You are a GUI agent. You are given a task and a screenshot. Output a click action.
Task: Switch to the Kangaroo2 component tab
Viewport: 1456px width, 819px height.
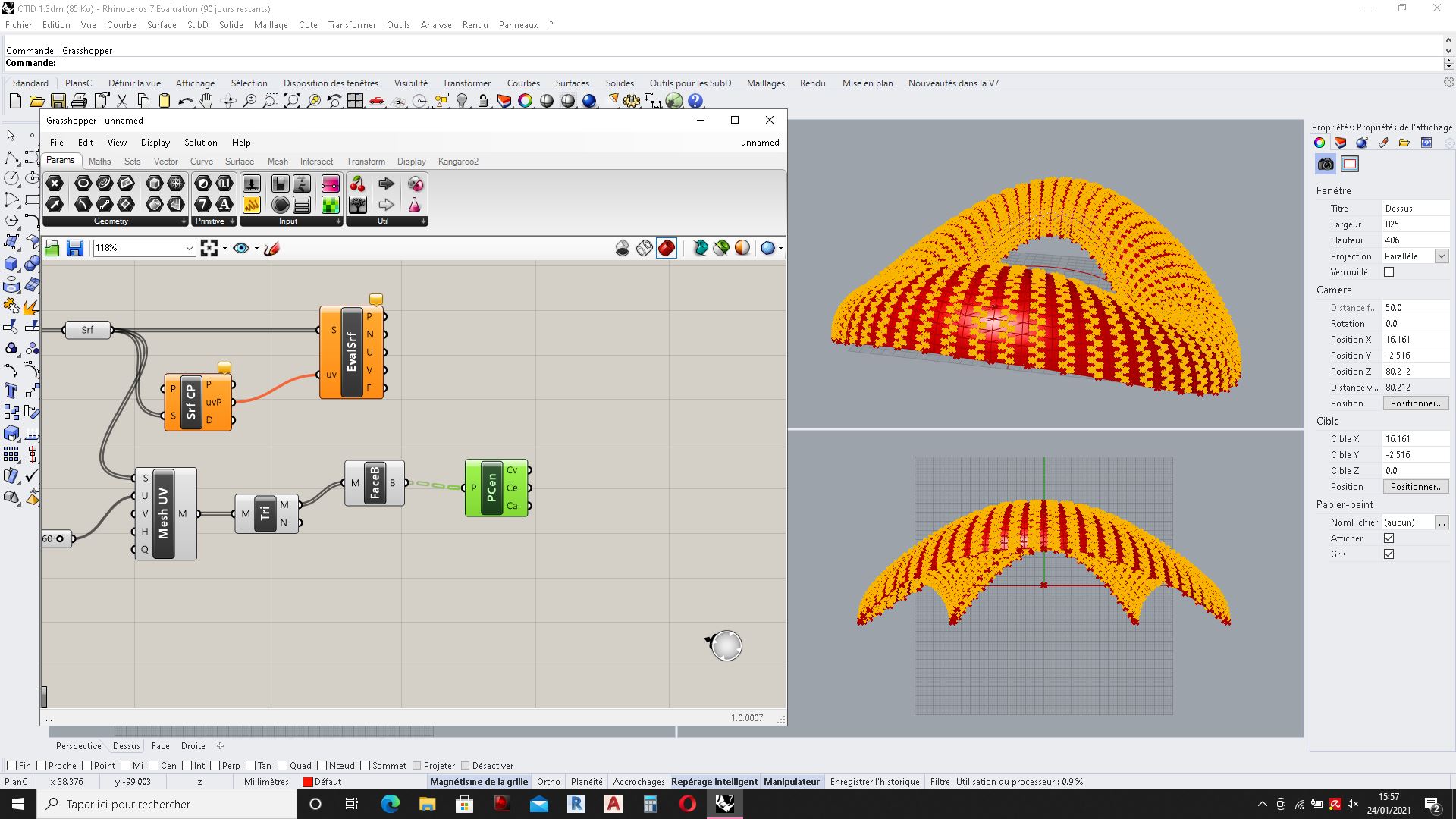click(458, 162)
